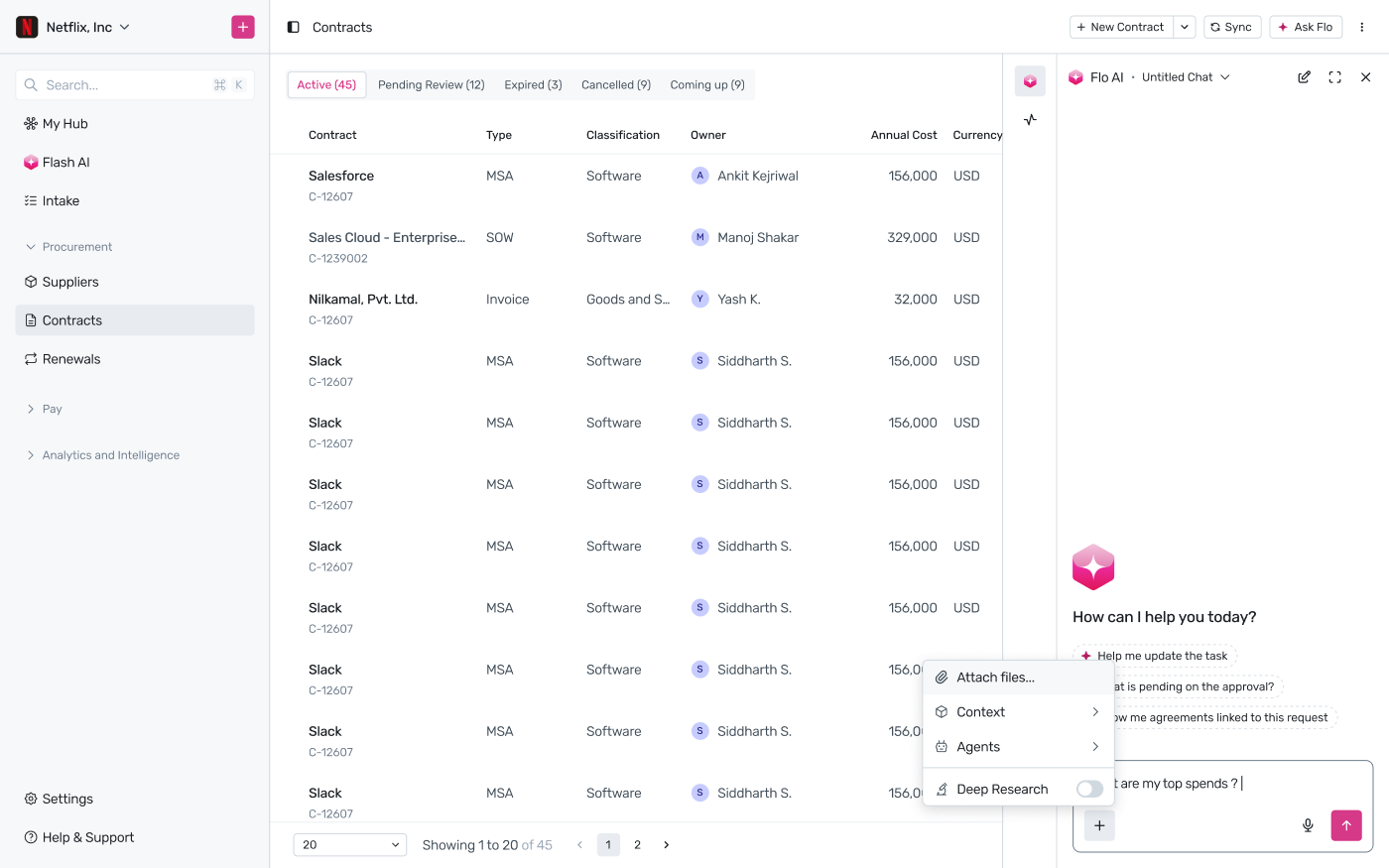Open the three-dot more options menu
Image resolution: width=1389 pixels, height=868 pixels.
pyautogui.click(x=1361, y=27)
